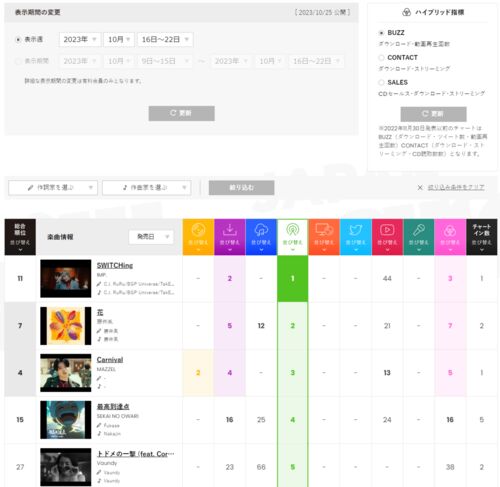Expand the lyricist selection dropdown
The width and height of the screenshot is (500, 487).
[x=53, y=188]
